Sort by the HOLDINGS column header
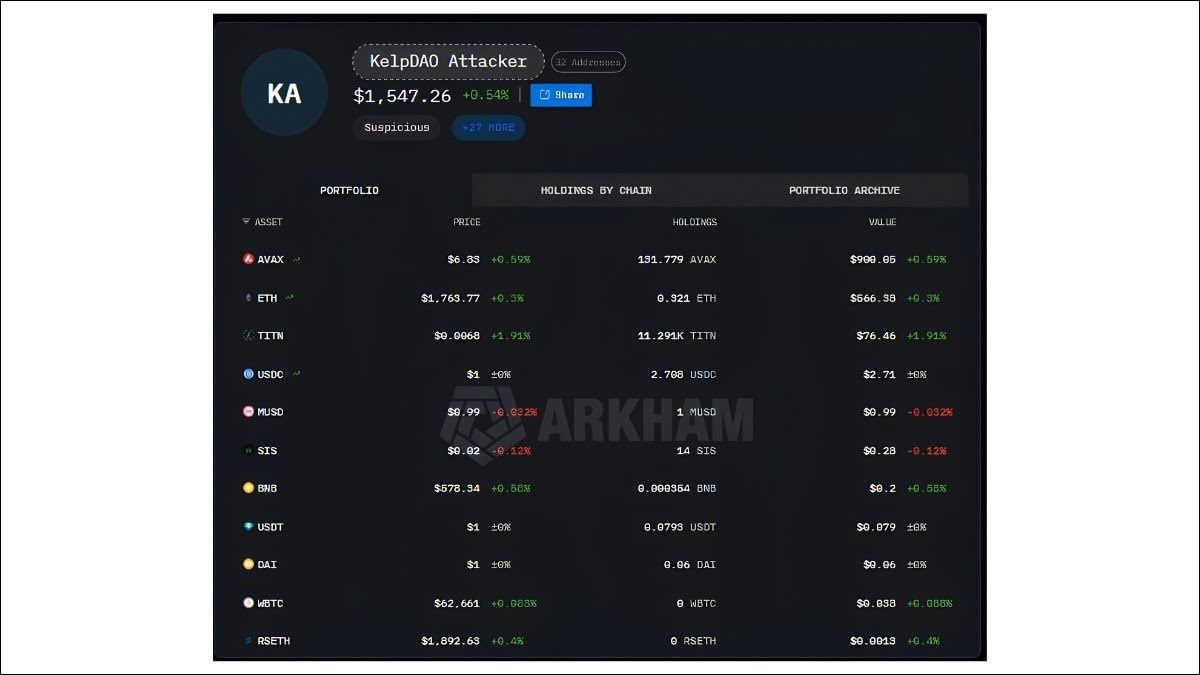The image size is (1200, 675). pyautogui.click(x=694, y=222)
